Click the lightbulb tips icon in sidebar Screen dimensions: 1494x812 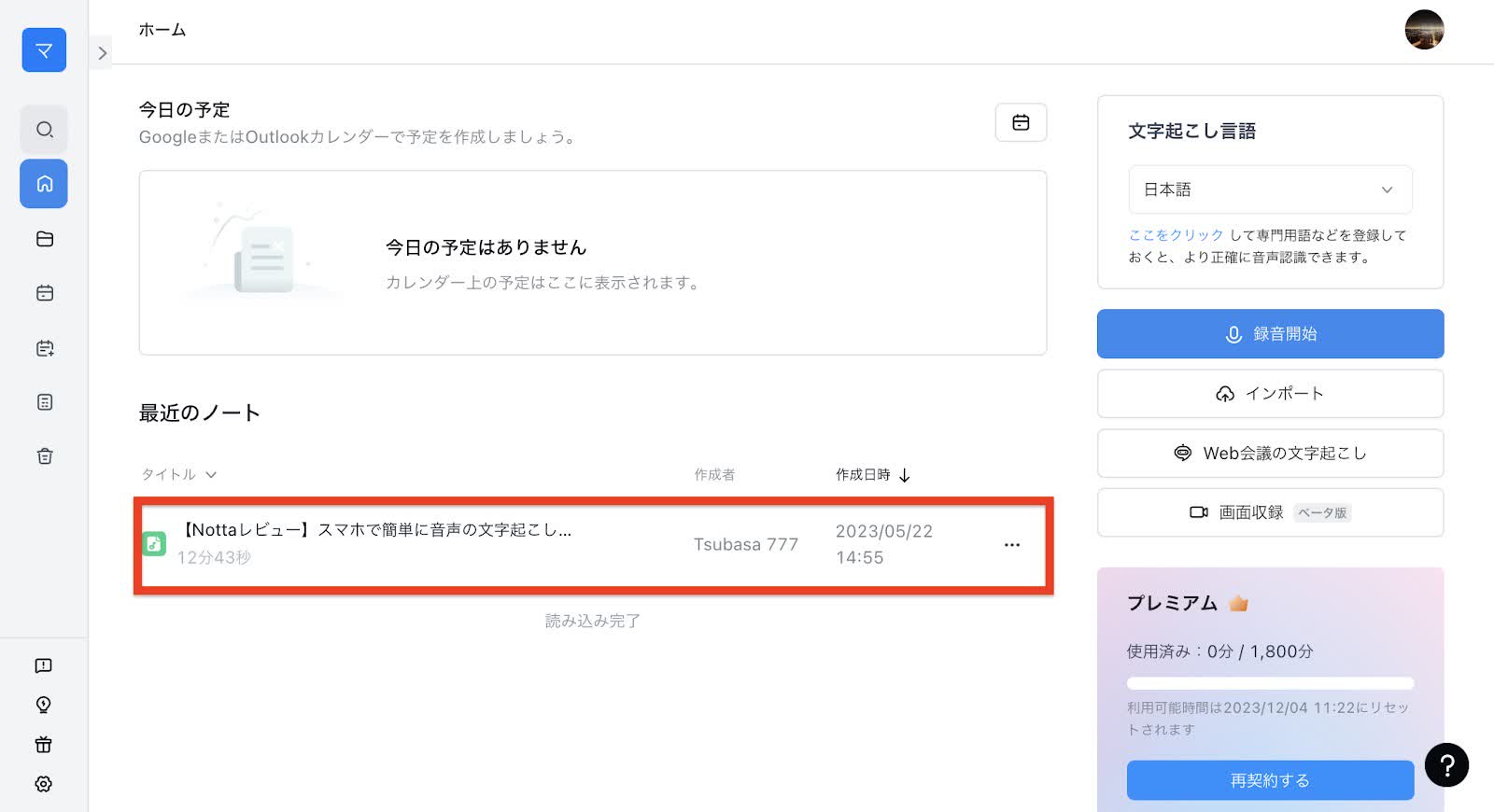(x=43, y=705)
